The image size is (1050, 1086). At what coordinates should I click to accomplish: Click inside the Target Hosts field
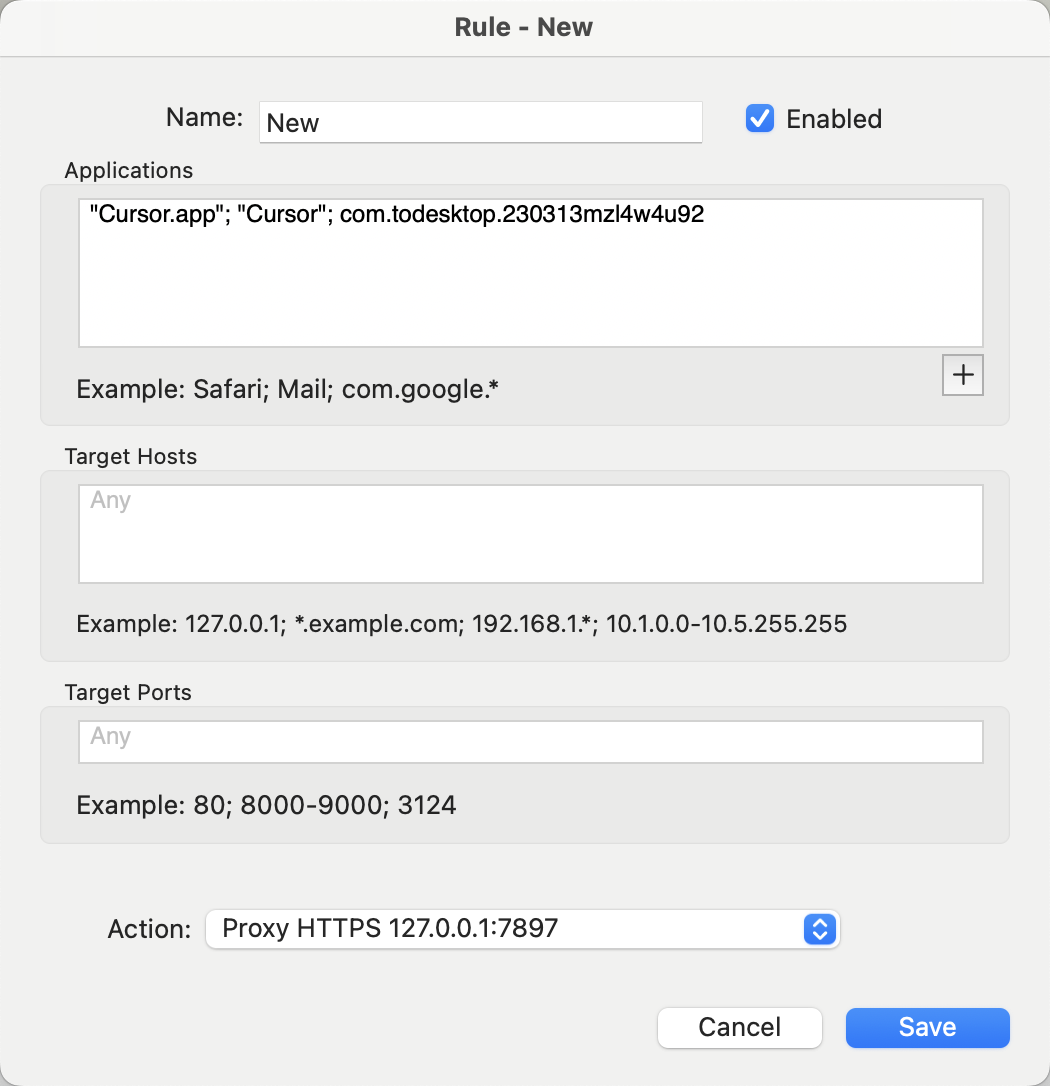coord(530,534)
